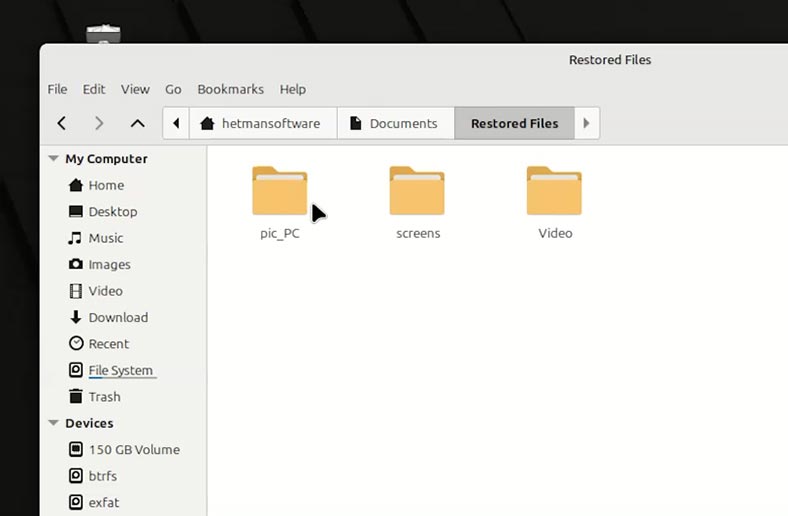The image size is (788, 516).
Task: Open the pic_PC folder
Action: [x=280, y=192]
